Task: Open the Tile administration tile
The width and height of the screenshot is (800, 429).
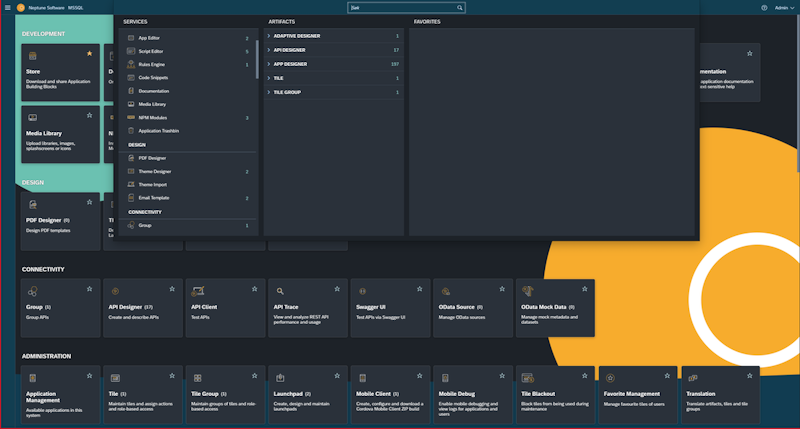Action: (x=143, y=394)
